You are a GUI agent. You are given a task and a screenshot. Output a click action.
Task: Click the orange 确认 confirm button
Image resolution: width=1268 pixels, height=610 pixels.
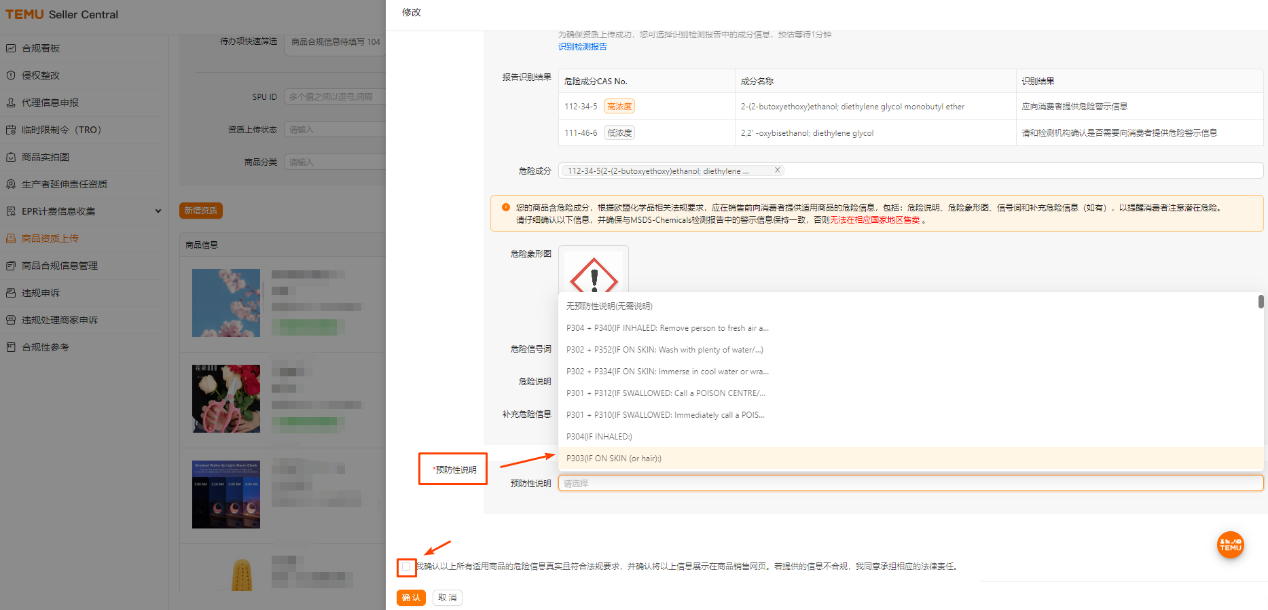tap(410, 597)
